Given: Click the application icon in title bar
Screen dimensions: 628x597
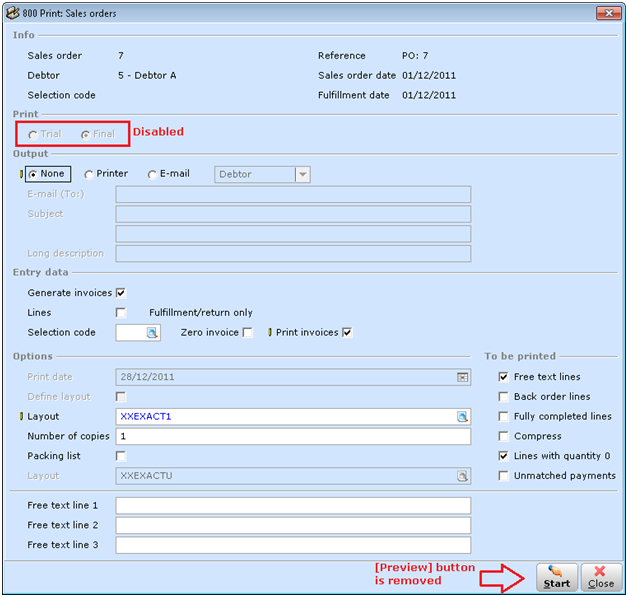Looking at the screenshot, I should point(12,13).
